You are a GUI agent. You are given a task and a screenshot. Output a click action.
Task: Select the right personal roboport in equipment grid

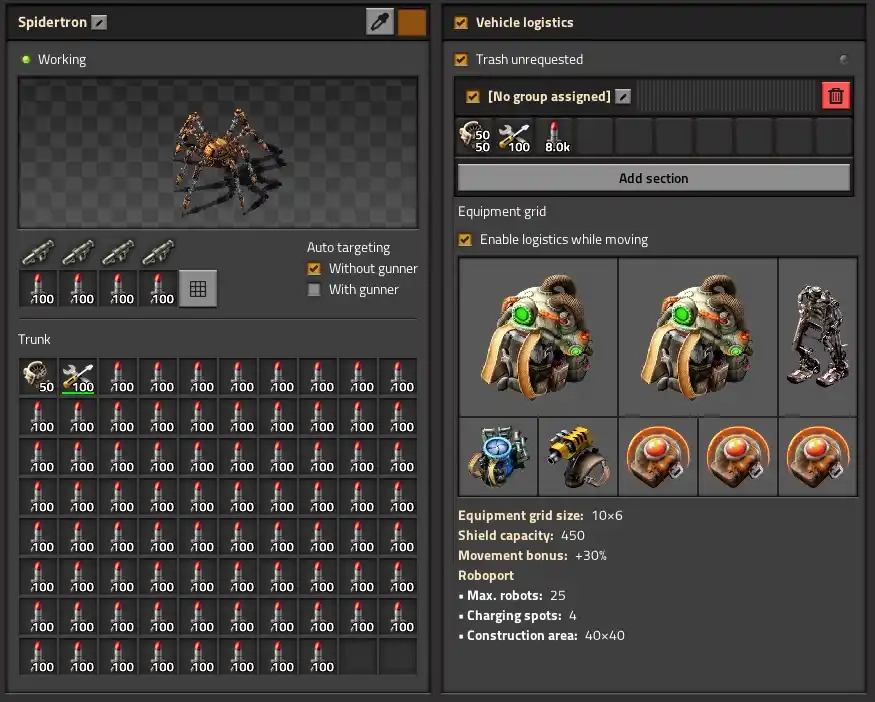(x=698, y=337)
